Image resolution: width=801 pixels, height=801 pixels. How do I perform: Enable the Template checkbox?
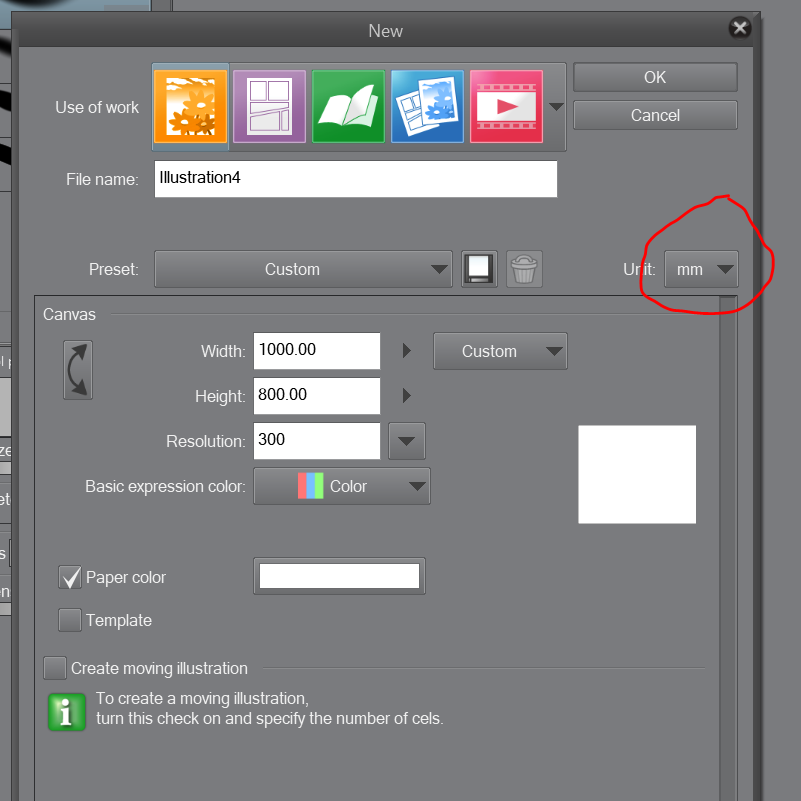tap(69, 620)
